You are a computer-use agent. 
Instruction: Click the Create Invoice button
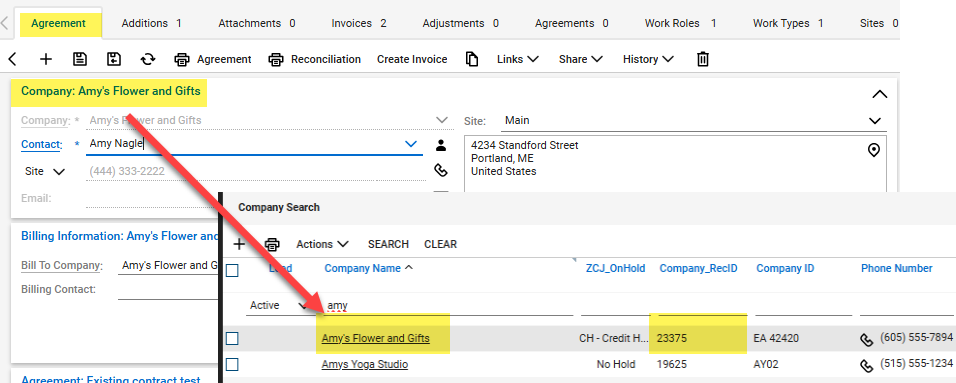tap(412, 59)
